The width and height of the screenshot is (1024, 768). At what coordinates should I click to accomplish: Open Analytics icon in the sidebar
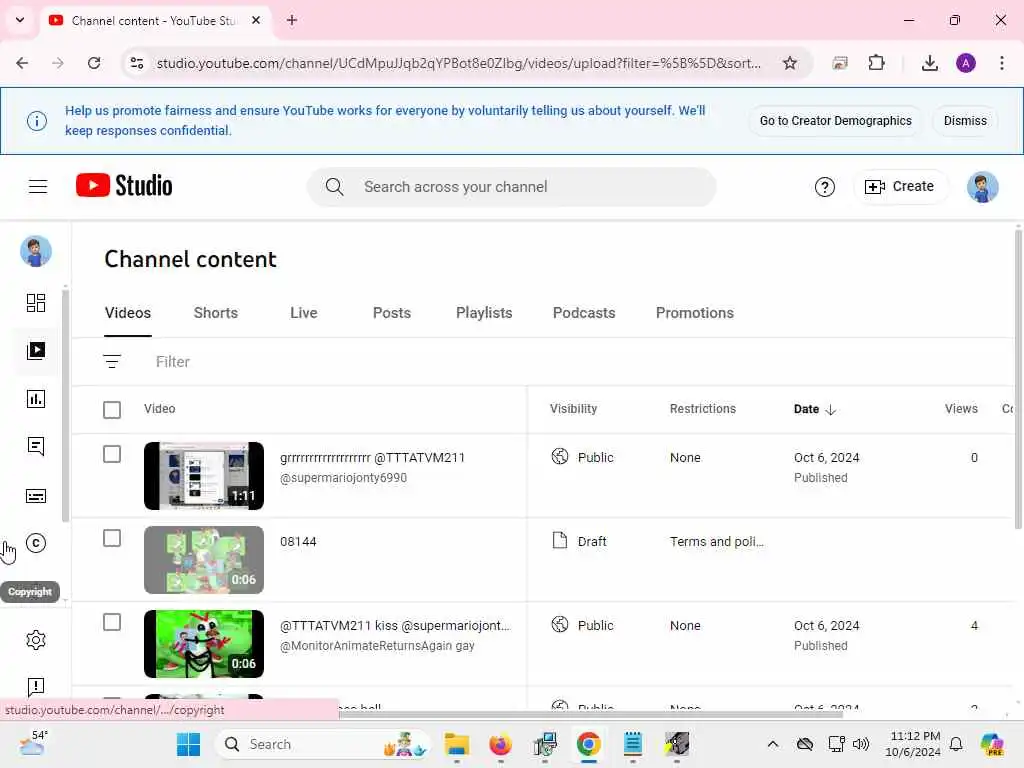point(36,398)
